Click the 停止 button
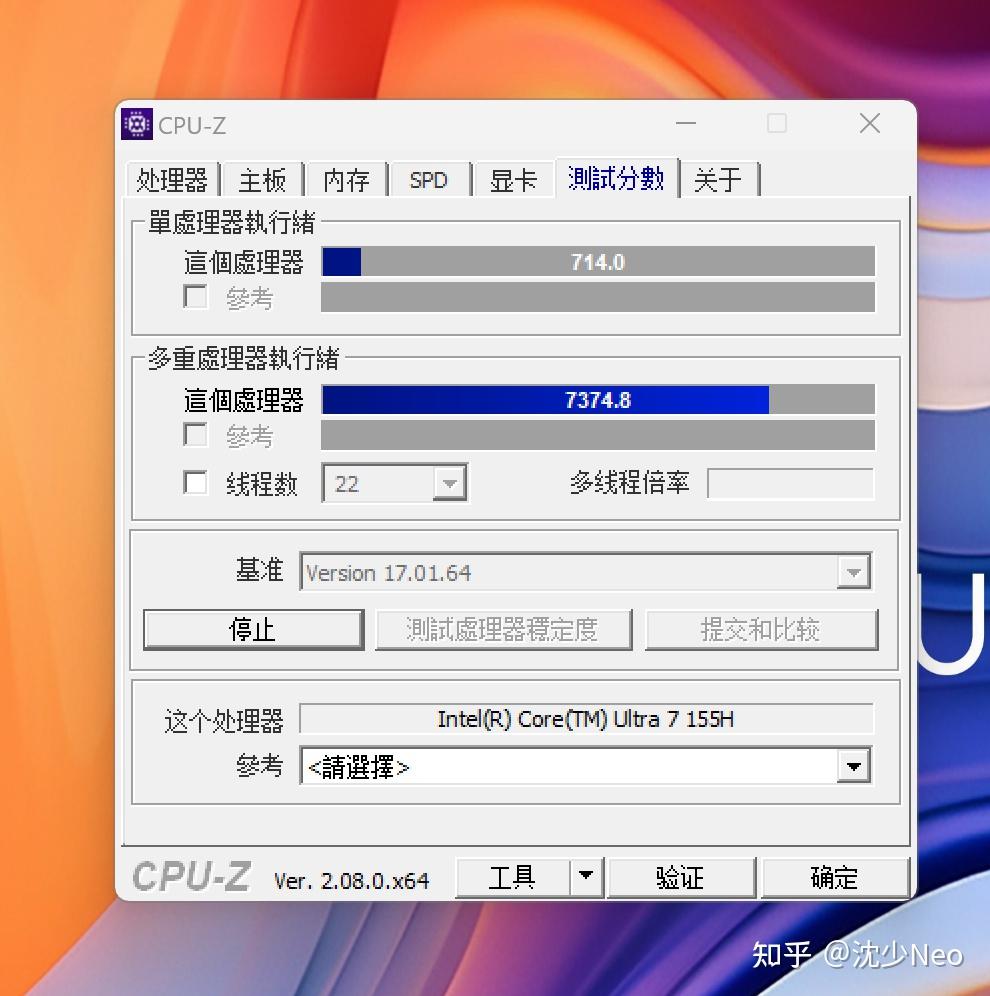Viewport: 990px width, 996px height. coord(253,629)
